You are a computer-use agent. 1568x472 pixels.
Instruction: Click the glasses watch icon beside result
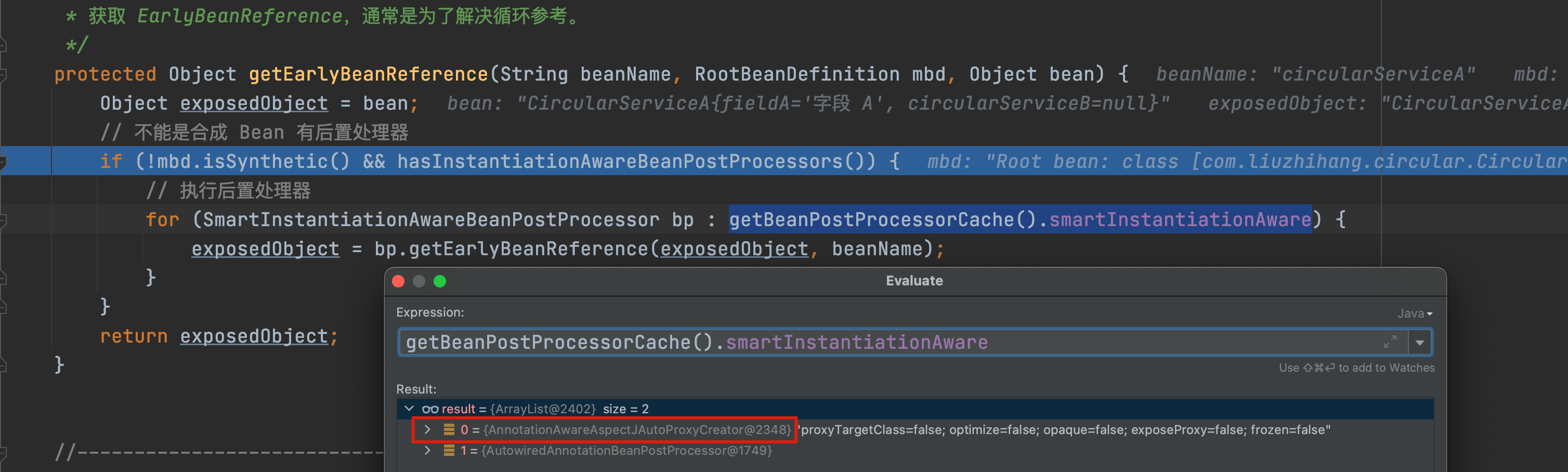[430, 409]
